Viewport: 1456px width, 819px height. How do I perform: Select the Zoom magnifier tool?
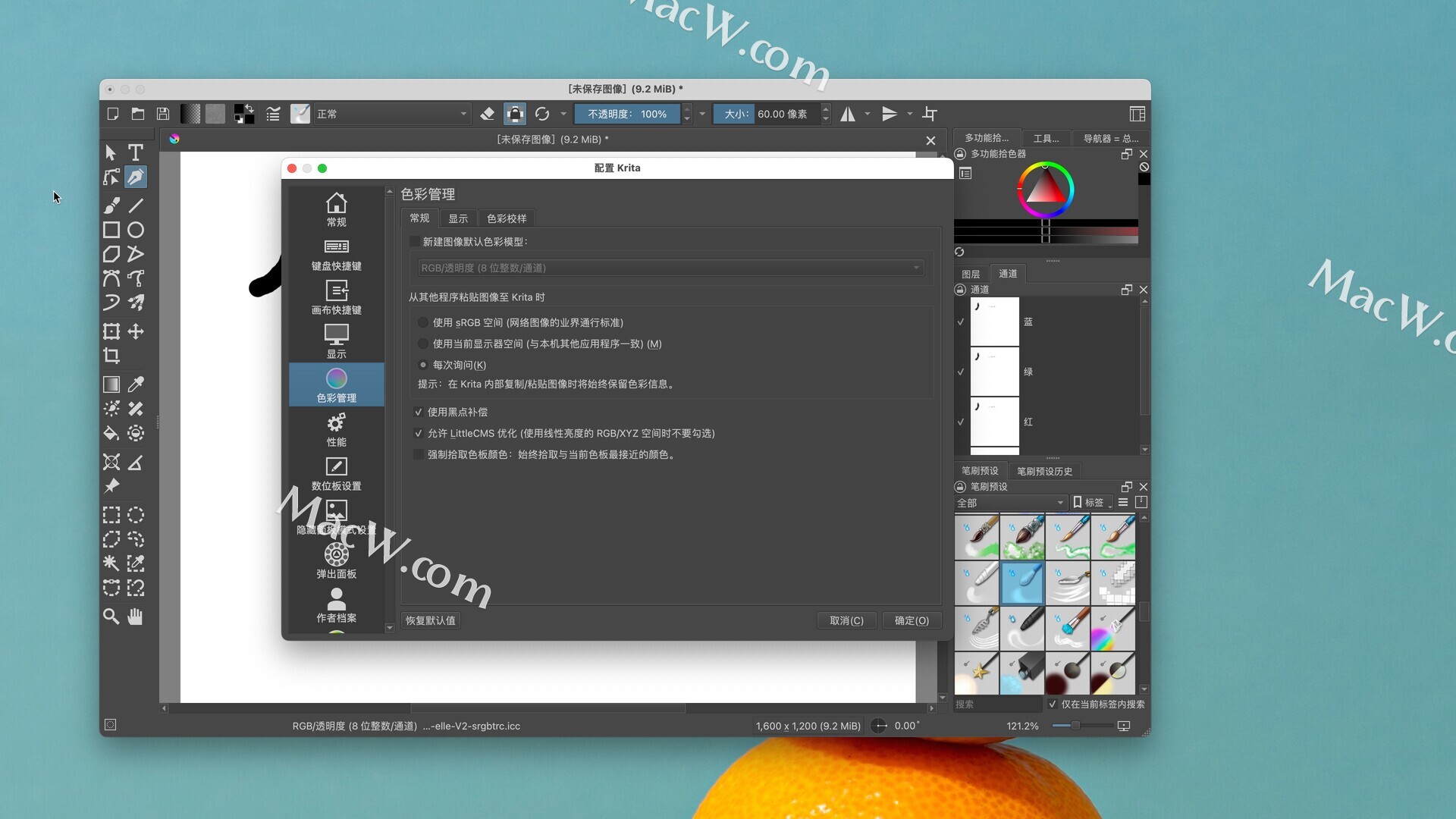click(x=111, y=617)
